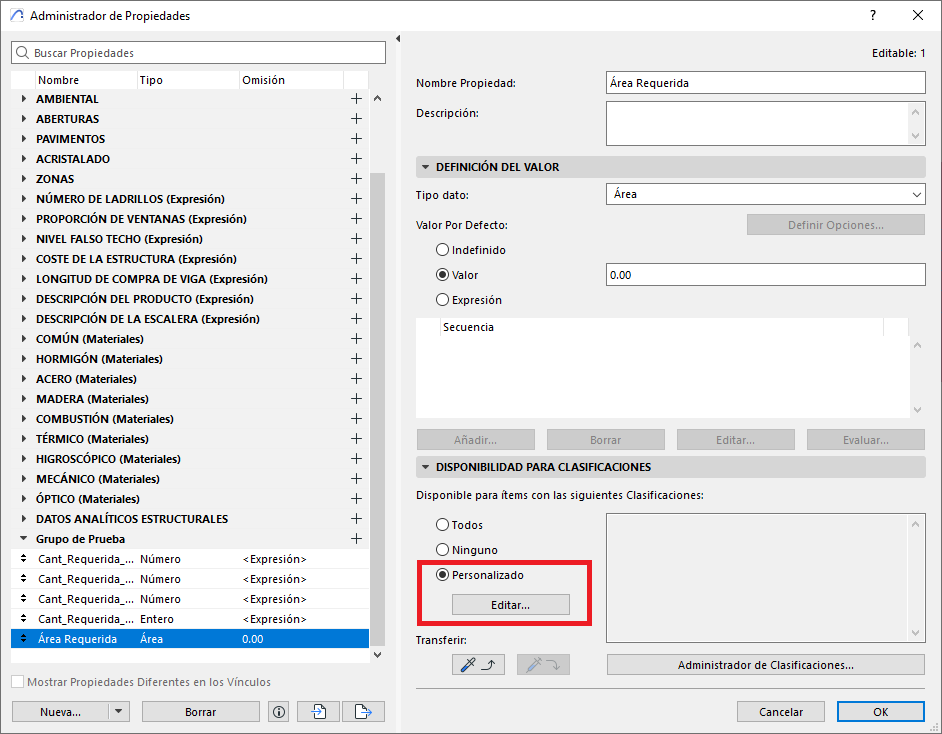The image size is (942, 734).
Task: Open Administrador de Clasificaciones
Action: pyautogui.click(x=765, y=665)
